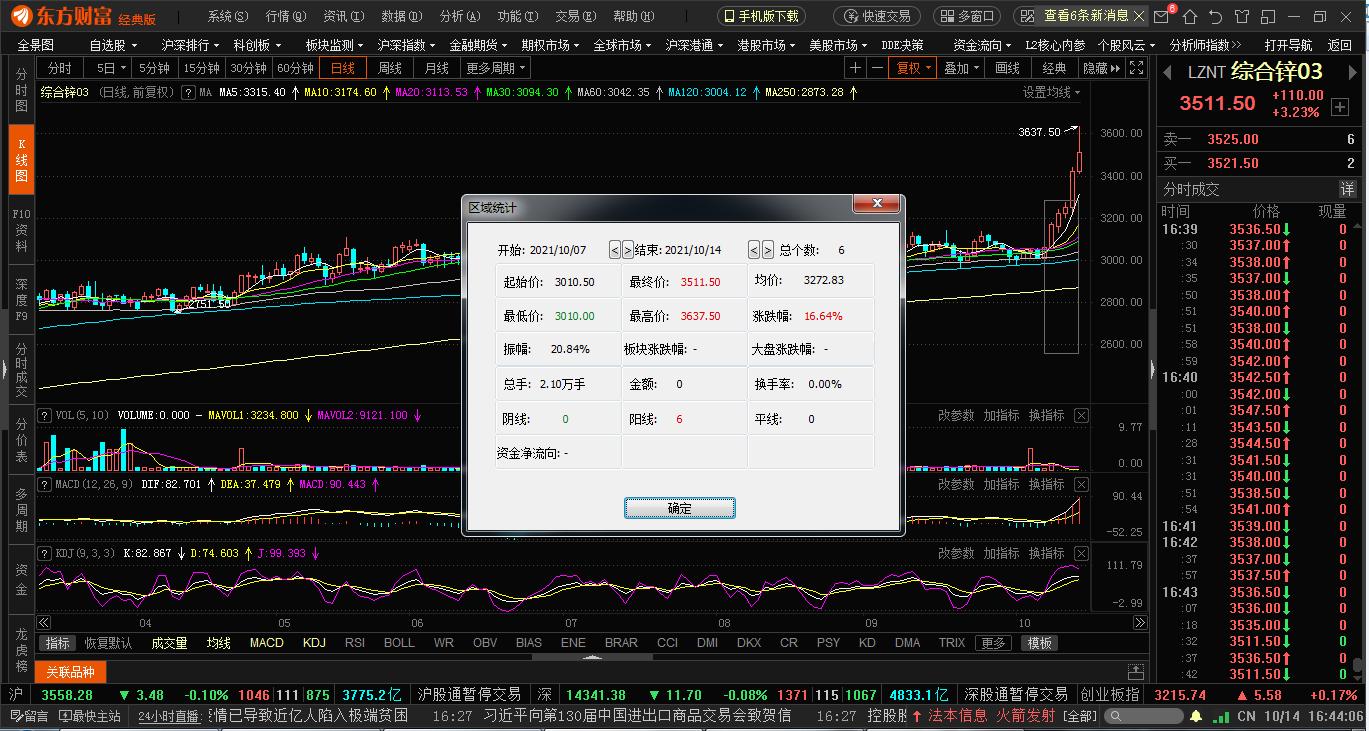Click the zoom-in plus icon on chart toolbar
1369x731 pixels.
pyautogui.click(x=855, y=68)
